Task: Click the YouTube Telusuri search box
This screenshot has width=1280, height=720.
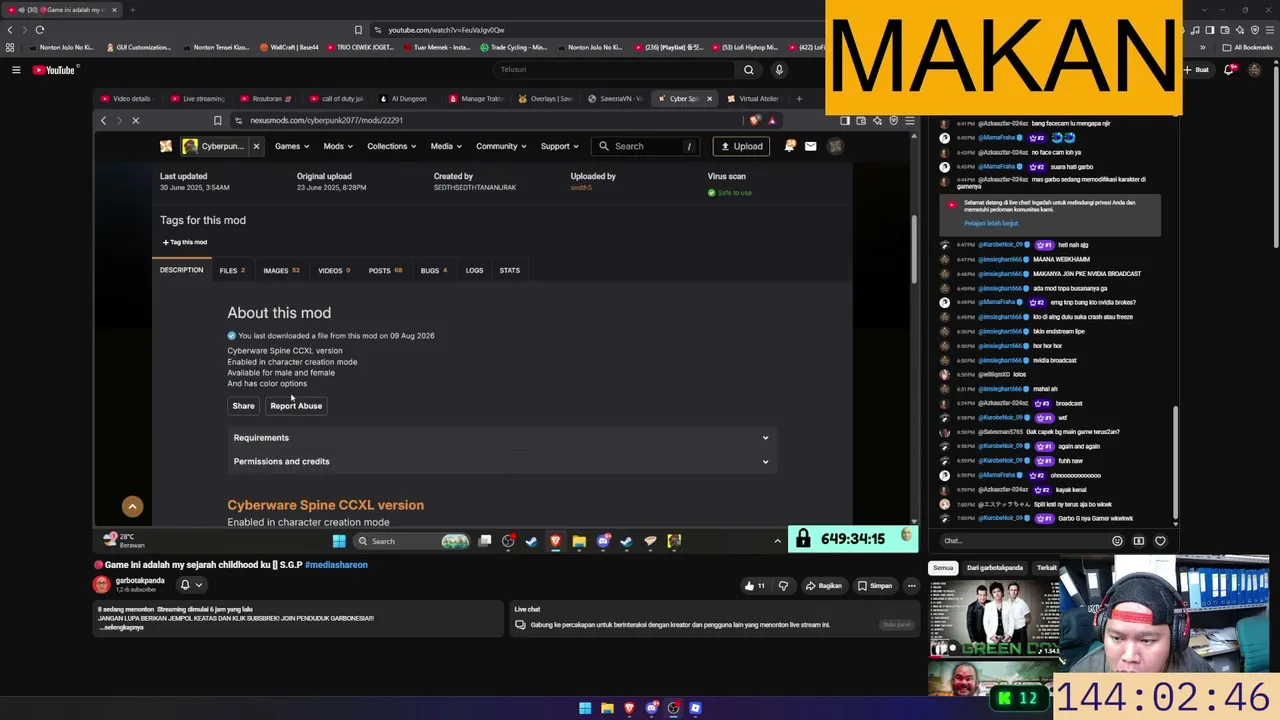Action: 616,70
